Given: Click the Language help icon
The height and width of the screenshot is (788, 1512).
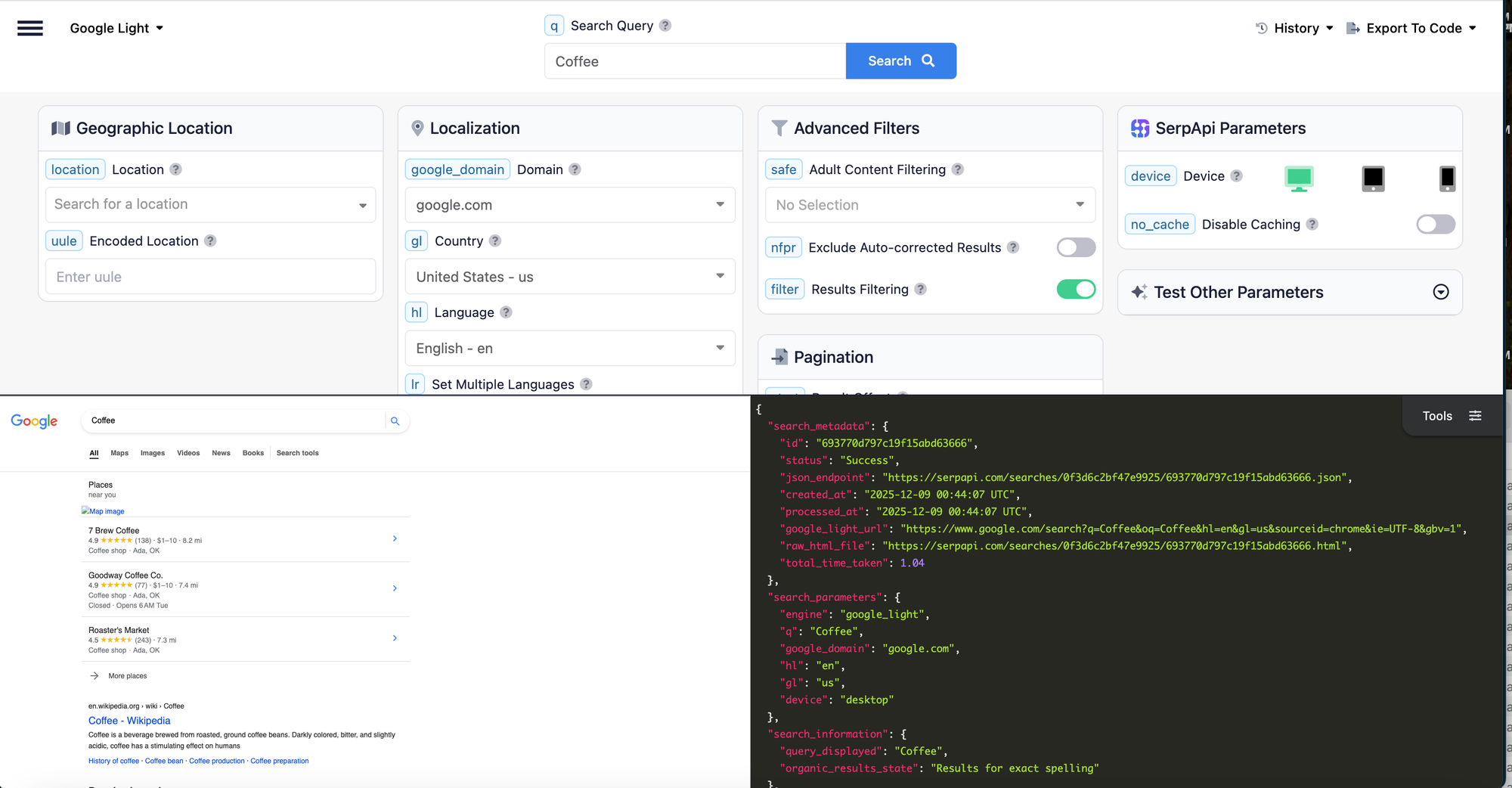Looking at the screenshot, I should pos(507,312).
